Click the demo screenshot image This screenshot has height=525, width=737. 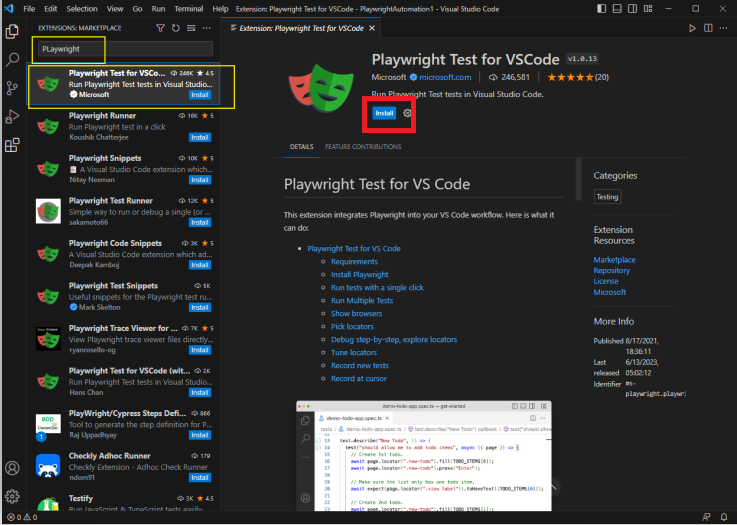(424, 456)
